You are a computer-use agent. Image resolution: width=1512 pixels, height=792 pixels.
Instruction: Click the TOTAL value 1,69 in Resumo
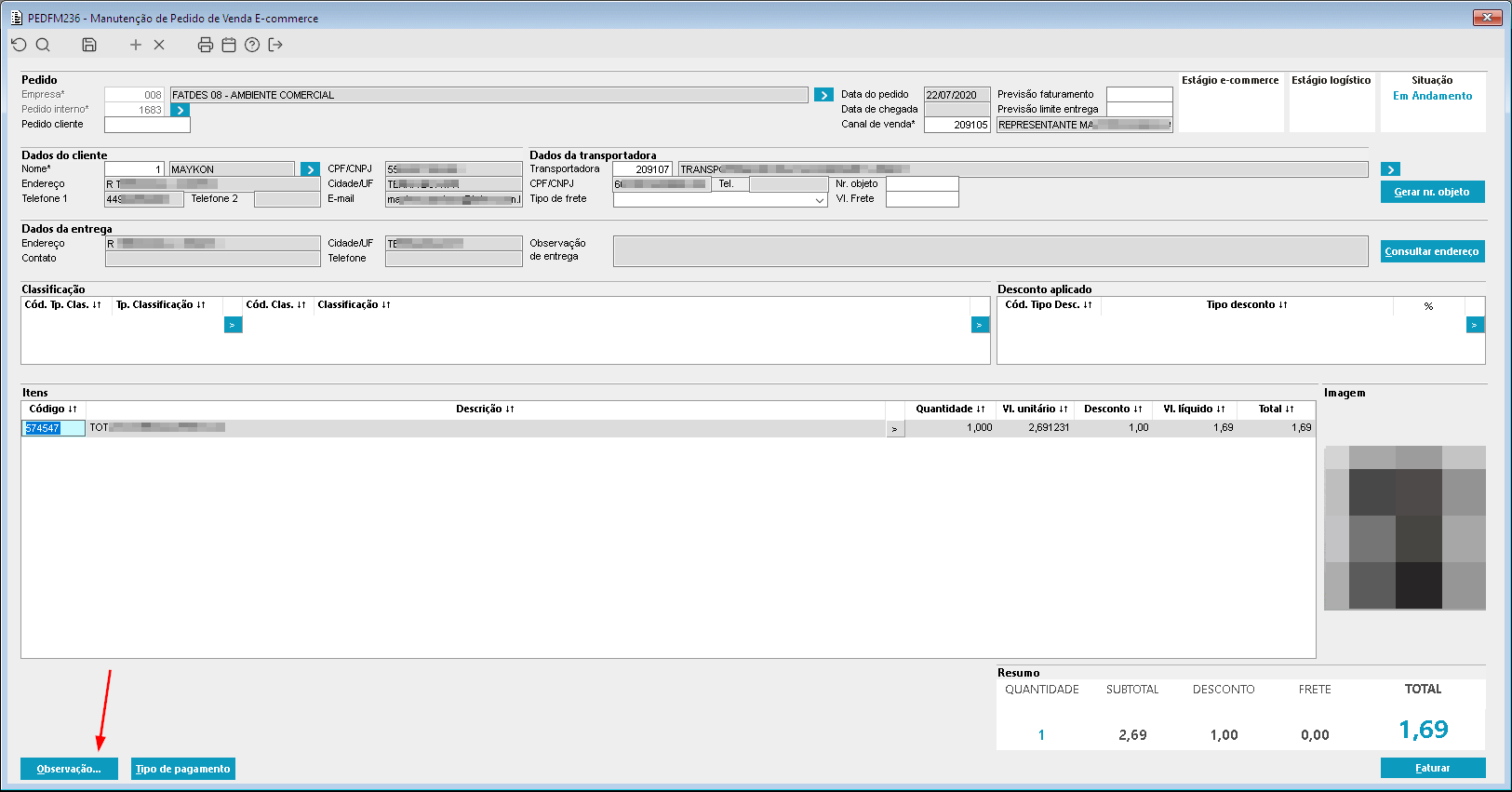click(x=1424, y=730)
